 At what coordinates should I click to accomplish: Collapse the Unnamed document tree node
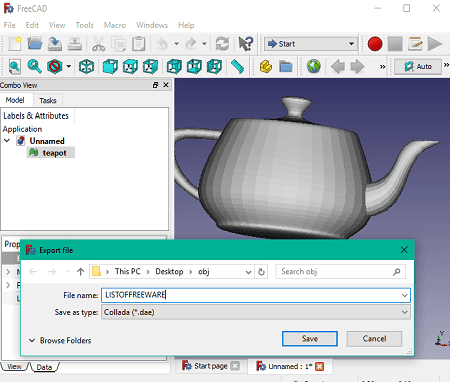point(7,141)
